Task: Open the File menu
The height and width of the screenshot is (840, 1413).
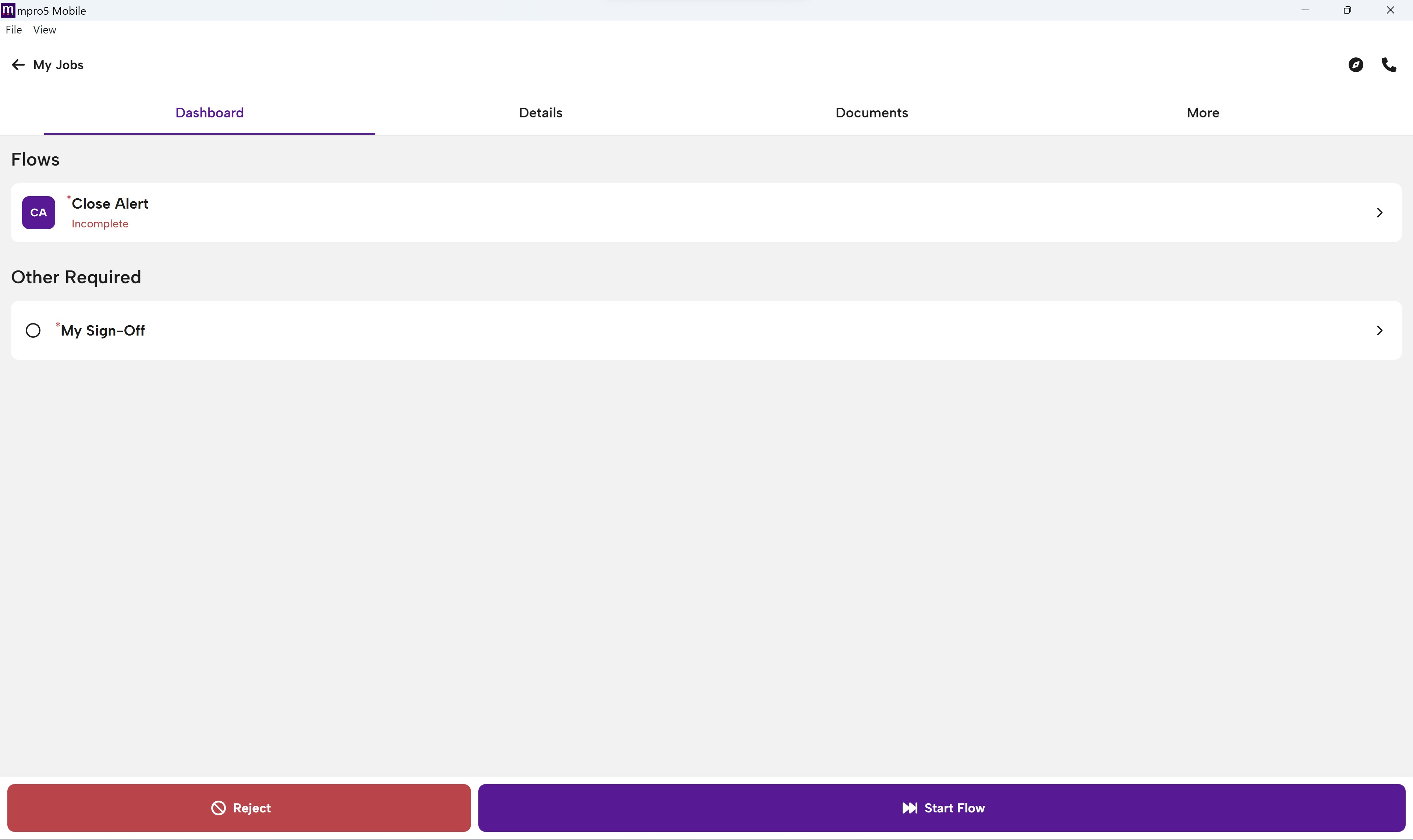Action: point(14,30)
